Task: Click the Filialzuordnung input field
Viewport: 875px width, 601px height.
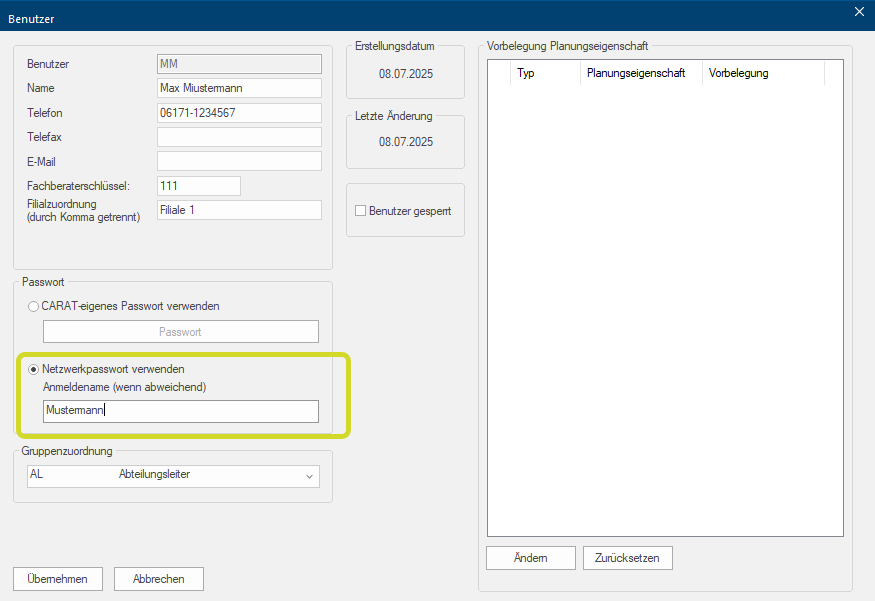Action: (x=239, y=210)
